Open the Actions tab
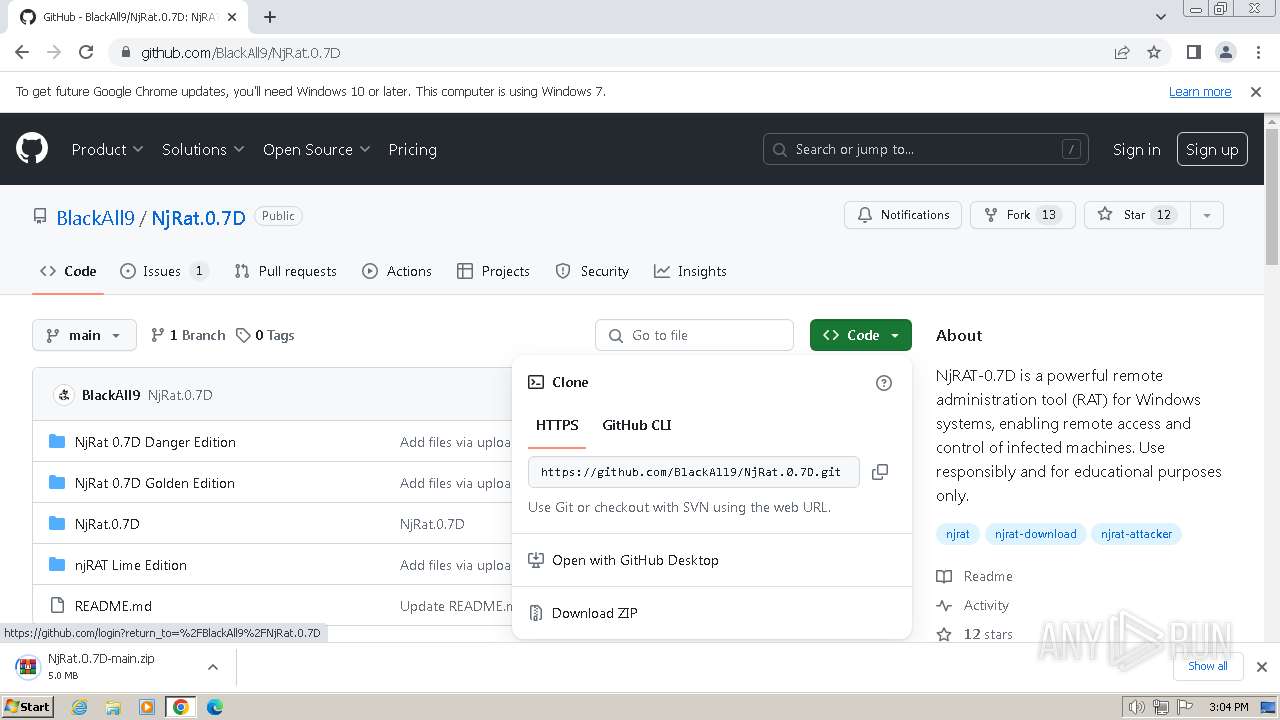This screenshot has height=720, width=1280. [397, 271]
